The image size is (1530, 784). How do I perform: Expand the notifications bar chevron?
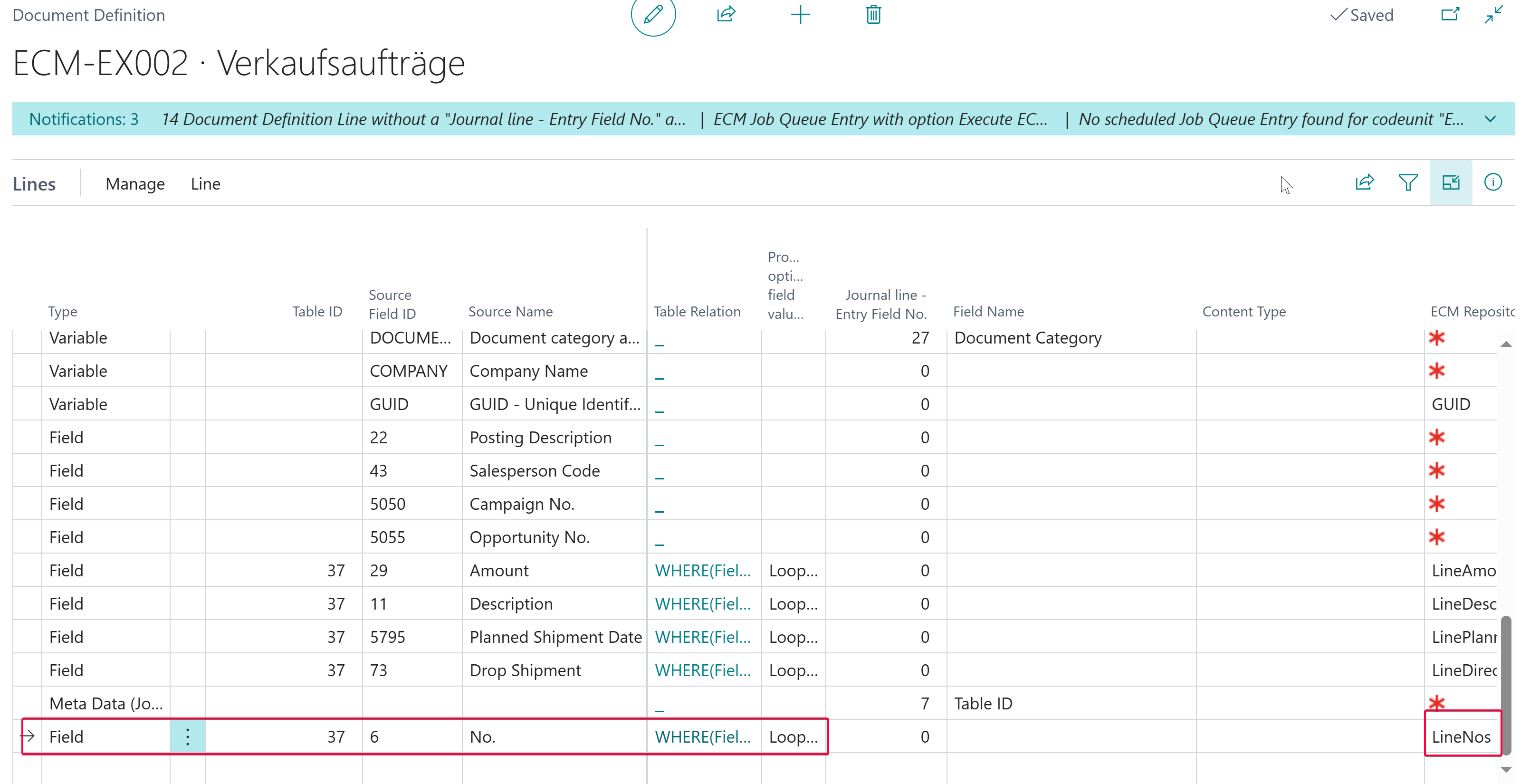coord(1490,119)
